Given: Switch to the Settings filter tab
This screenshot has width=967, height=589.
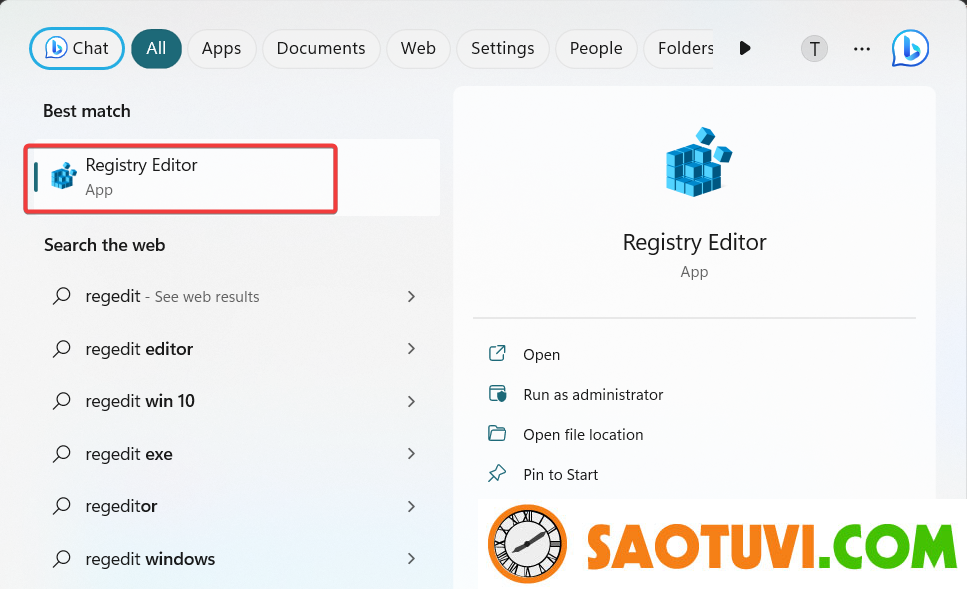Looking at the screenshot, I should click(503, 48).
